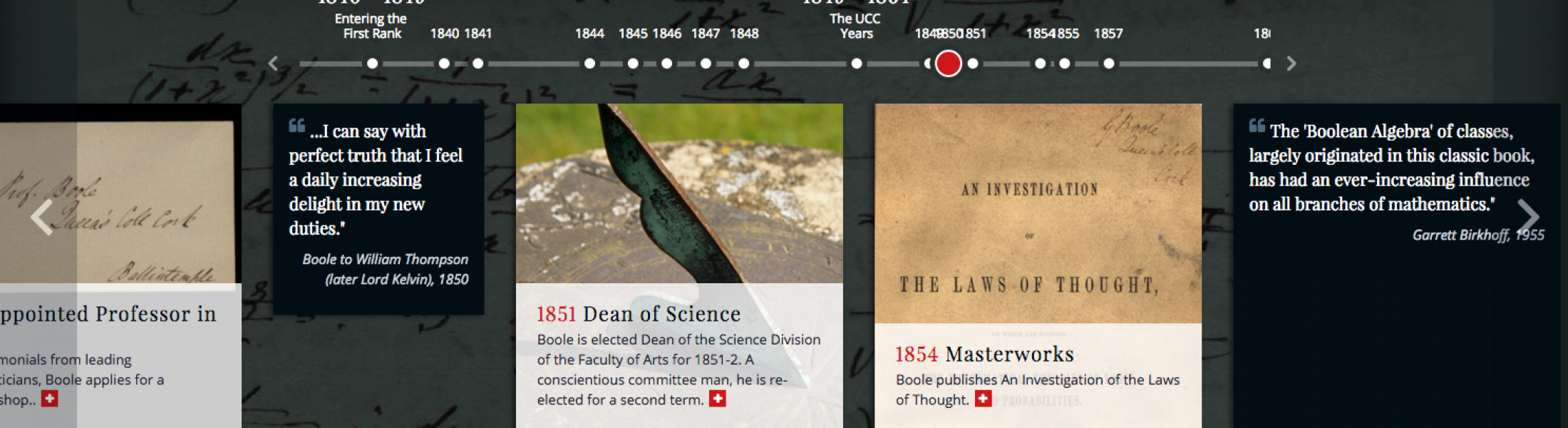Jump to the Entering the First Rank marker
1568x428 pixels.
(x=372, y=63)
